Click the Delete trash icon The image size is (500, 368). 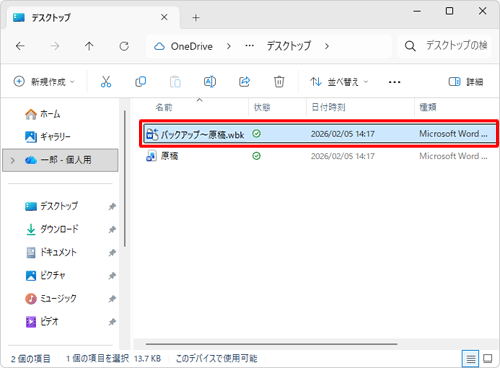[x=279, y=82]
